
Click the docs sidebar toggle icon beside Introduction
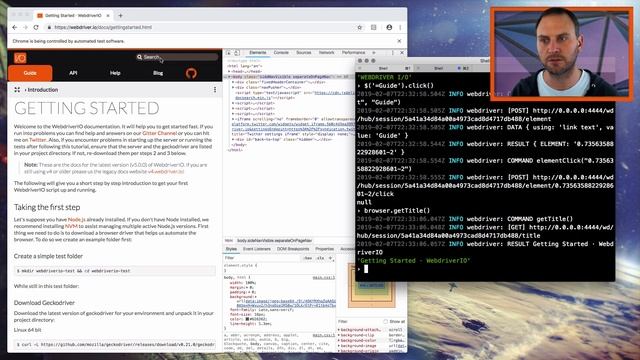point(17,89)
